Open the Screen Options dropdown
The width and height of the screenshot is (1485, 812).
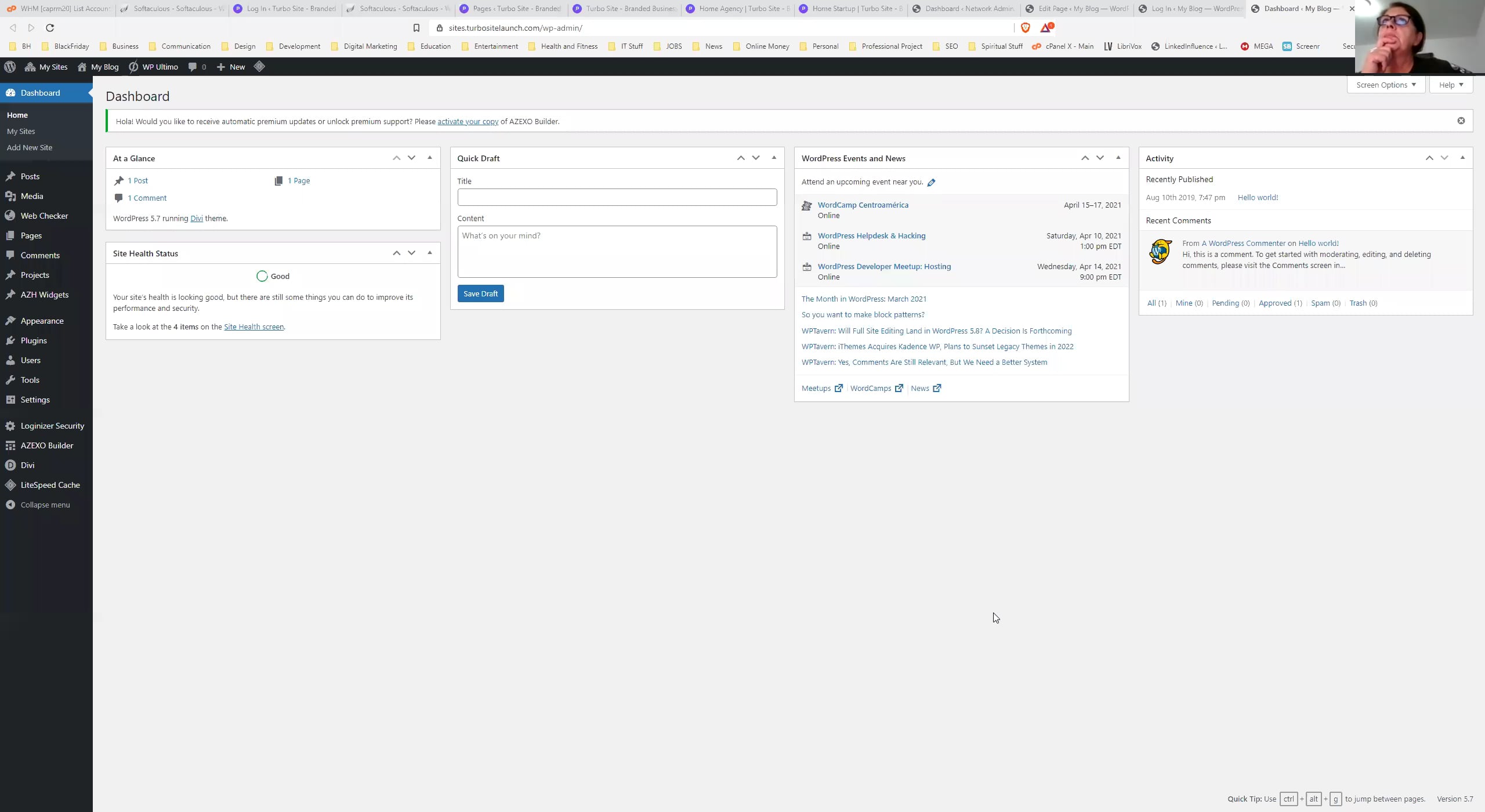1385,85
